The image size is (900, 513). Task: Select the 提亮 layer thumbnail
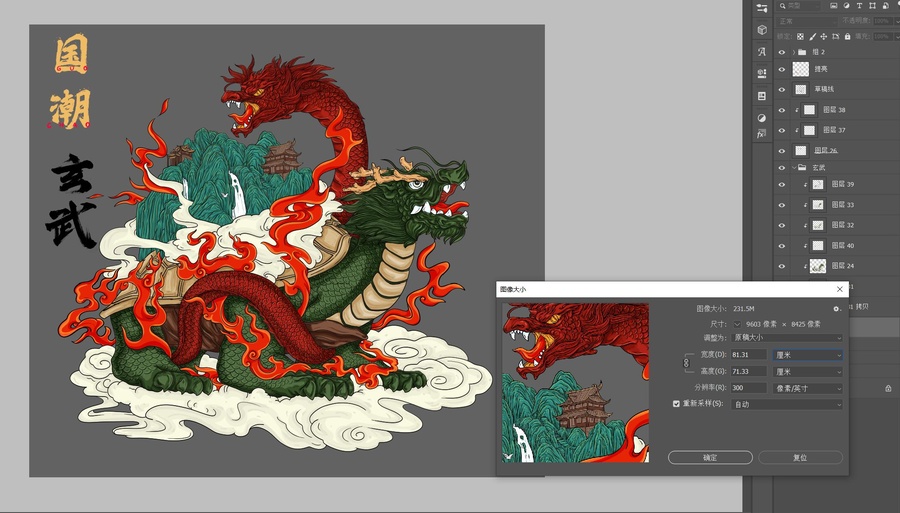coord(801,69)
